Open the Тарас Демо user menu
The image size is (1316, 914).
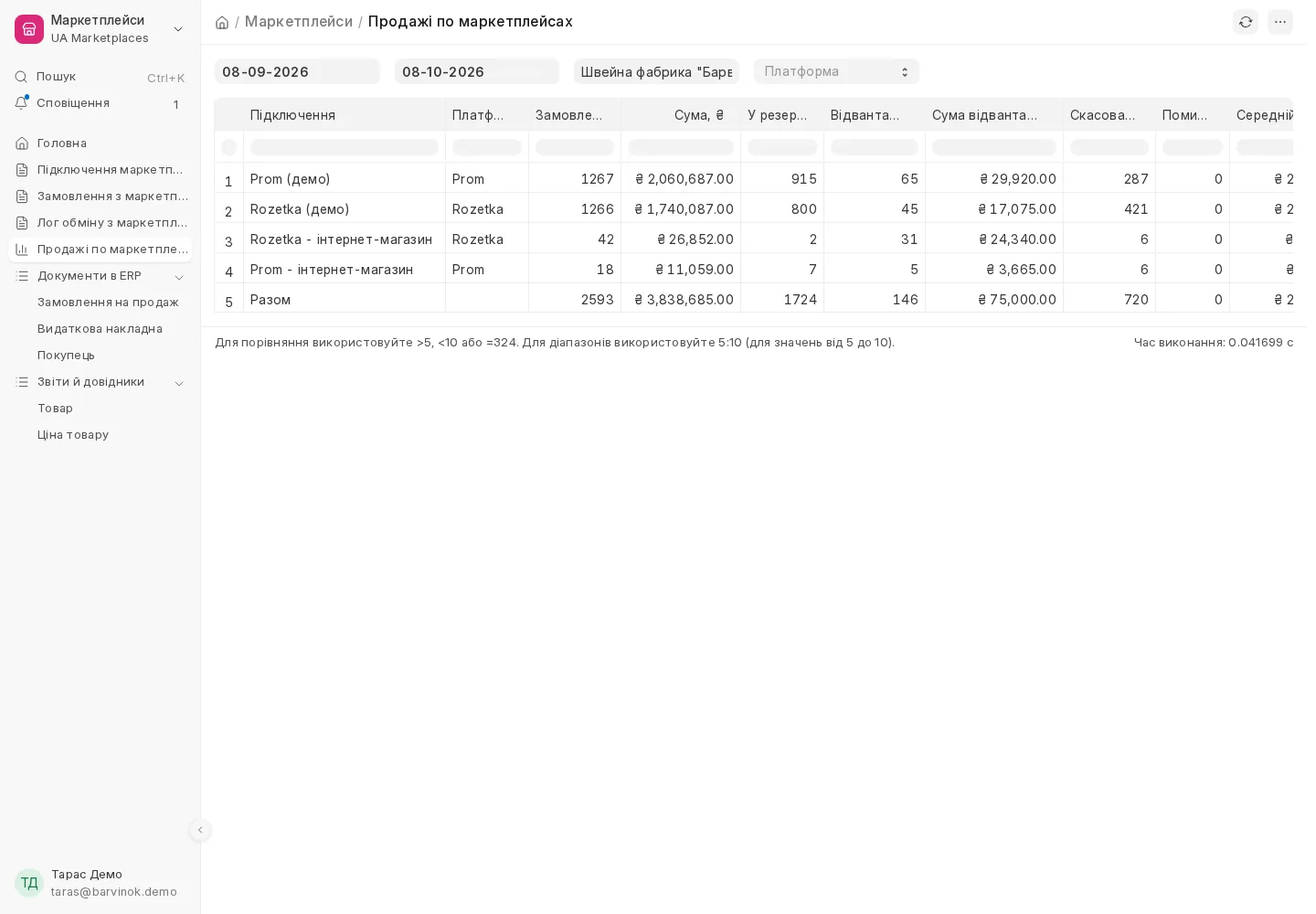pyautogui.click(x=101, y=883)
